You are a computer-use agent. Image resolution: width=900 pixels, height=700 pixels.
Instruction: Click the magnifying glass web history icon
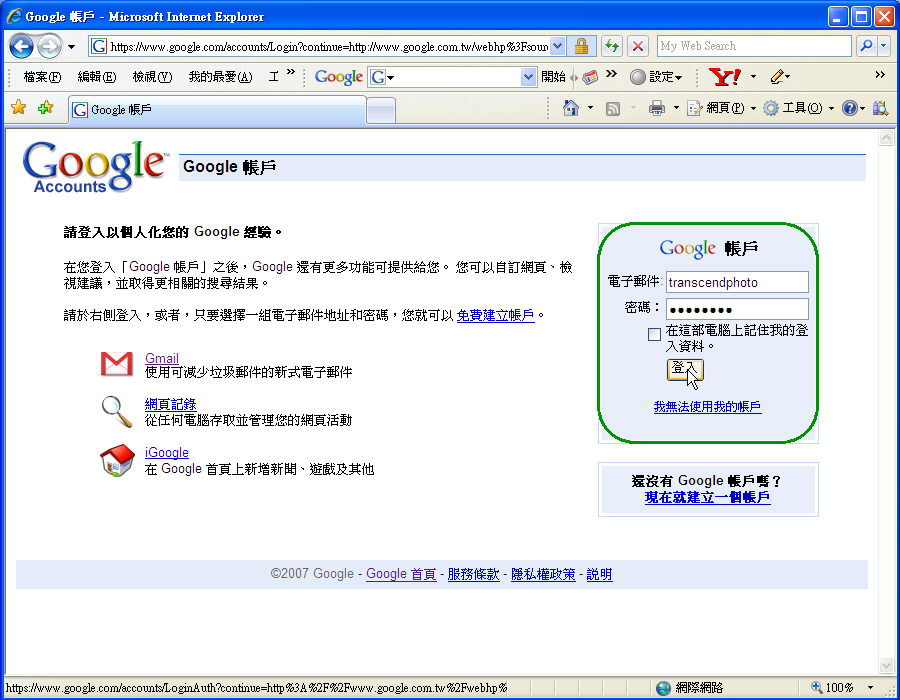(117, 411)
